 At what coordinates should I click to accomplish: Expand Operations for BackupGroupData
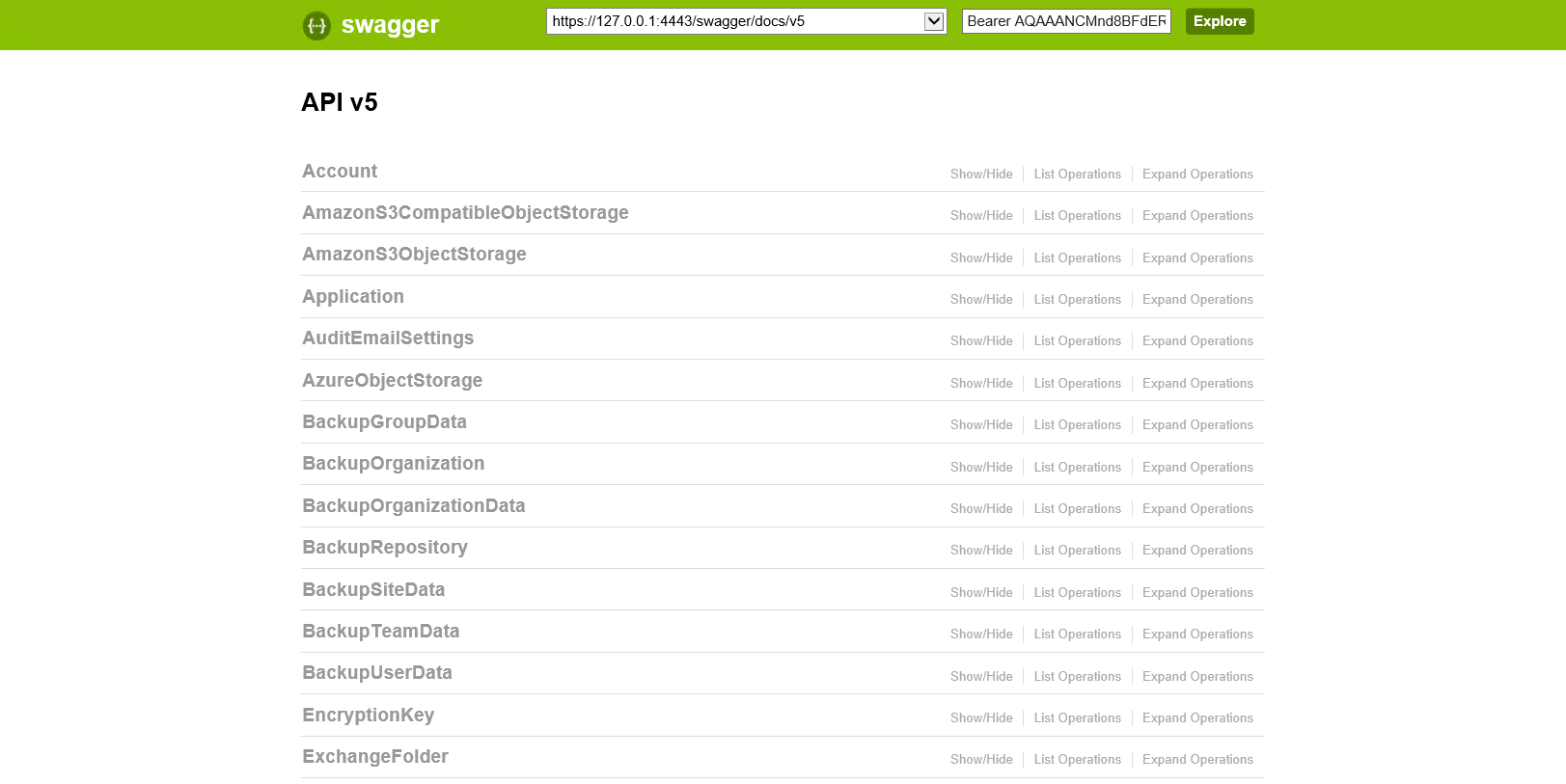1197,425
